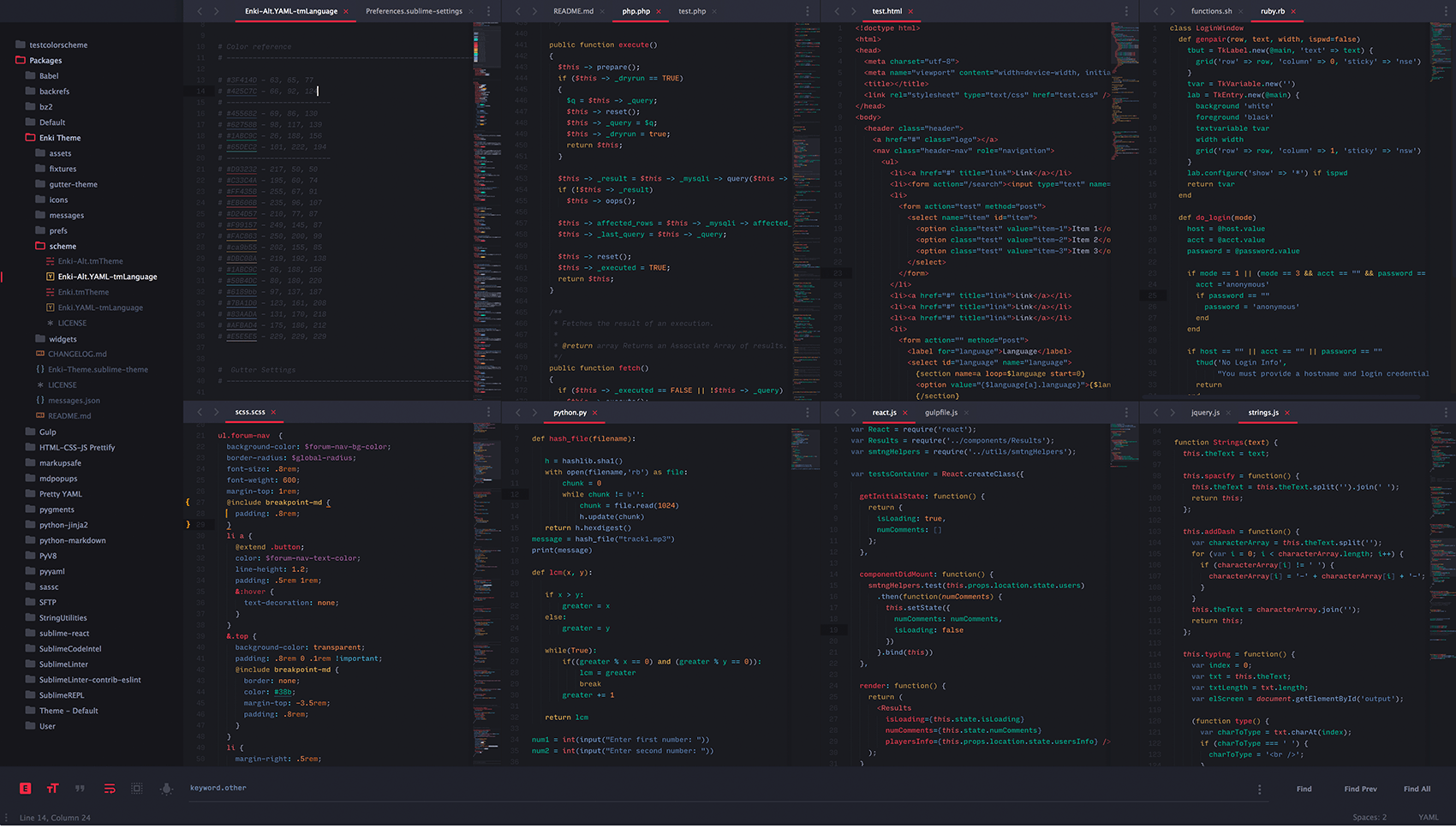This screenshot has height=828, width=1456.
Task: Toggle highlight matches bulb option
Action: [166, 789]
